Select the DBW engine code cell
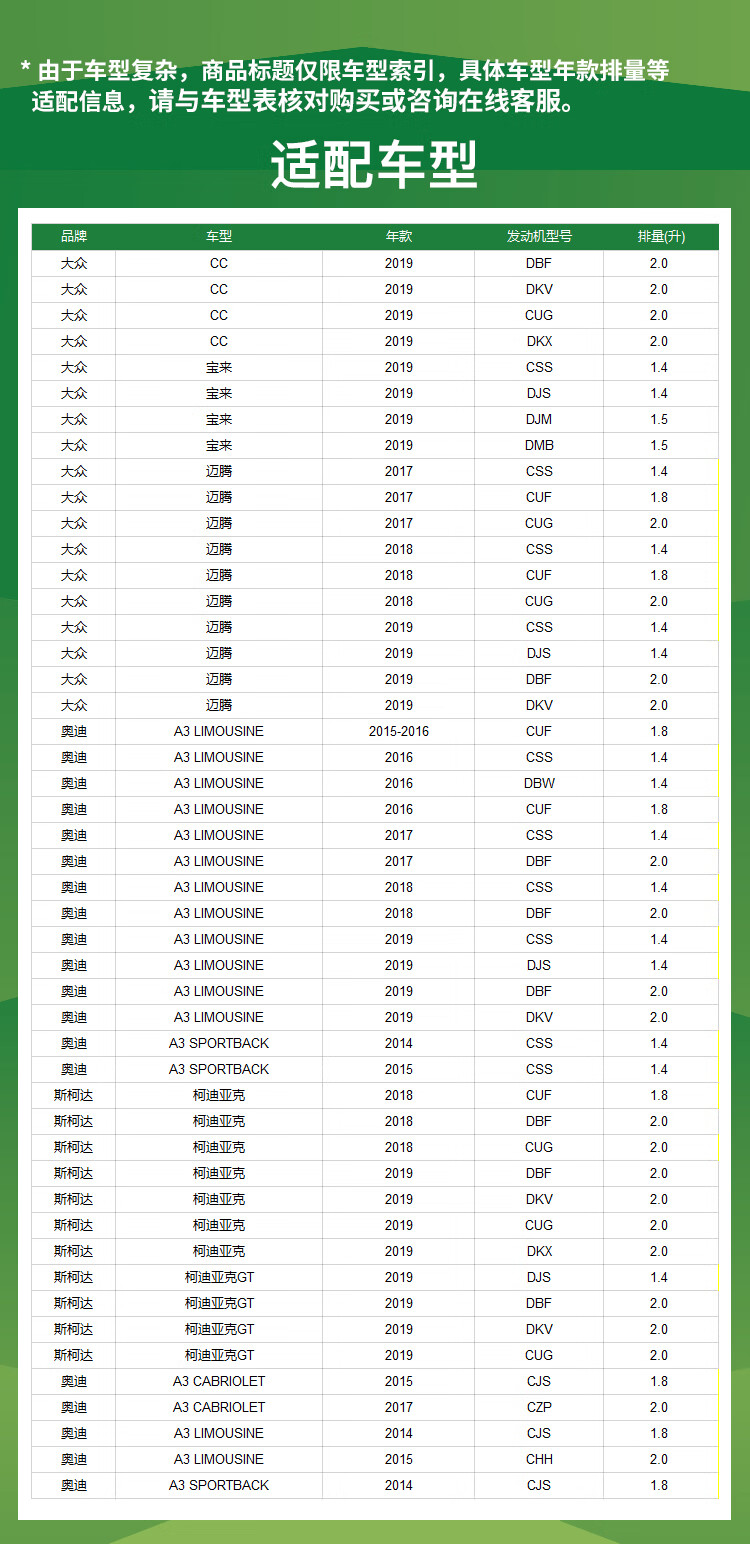The height and width of the screenshot is (1544, 750). point(539,783)
